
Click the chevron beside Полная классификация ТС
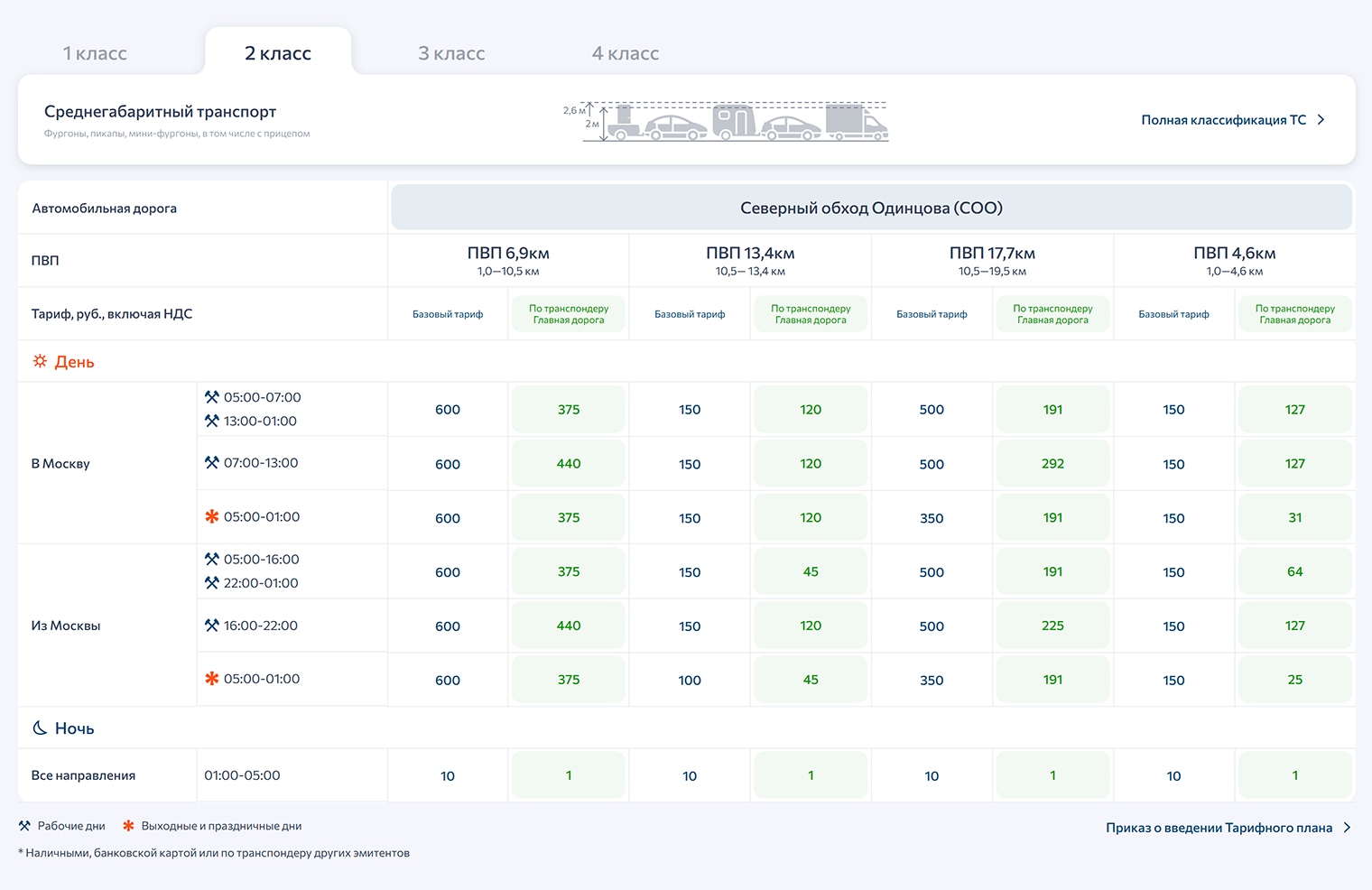1321,120
